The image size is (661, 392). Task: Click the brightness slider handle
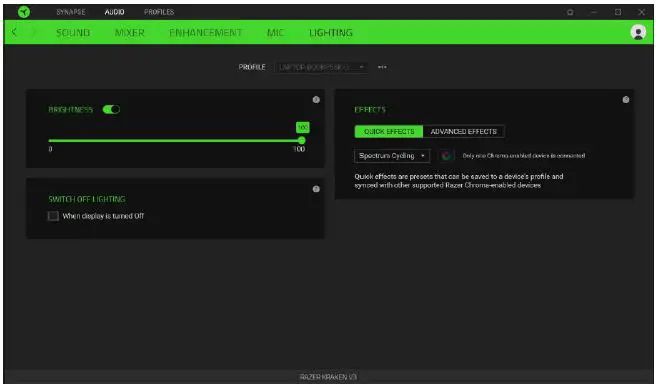[x=301, y=141]
